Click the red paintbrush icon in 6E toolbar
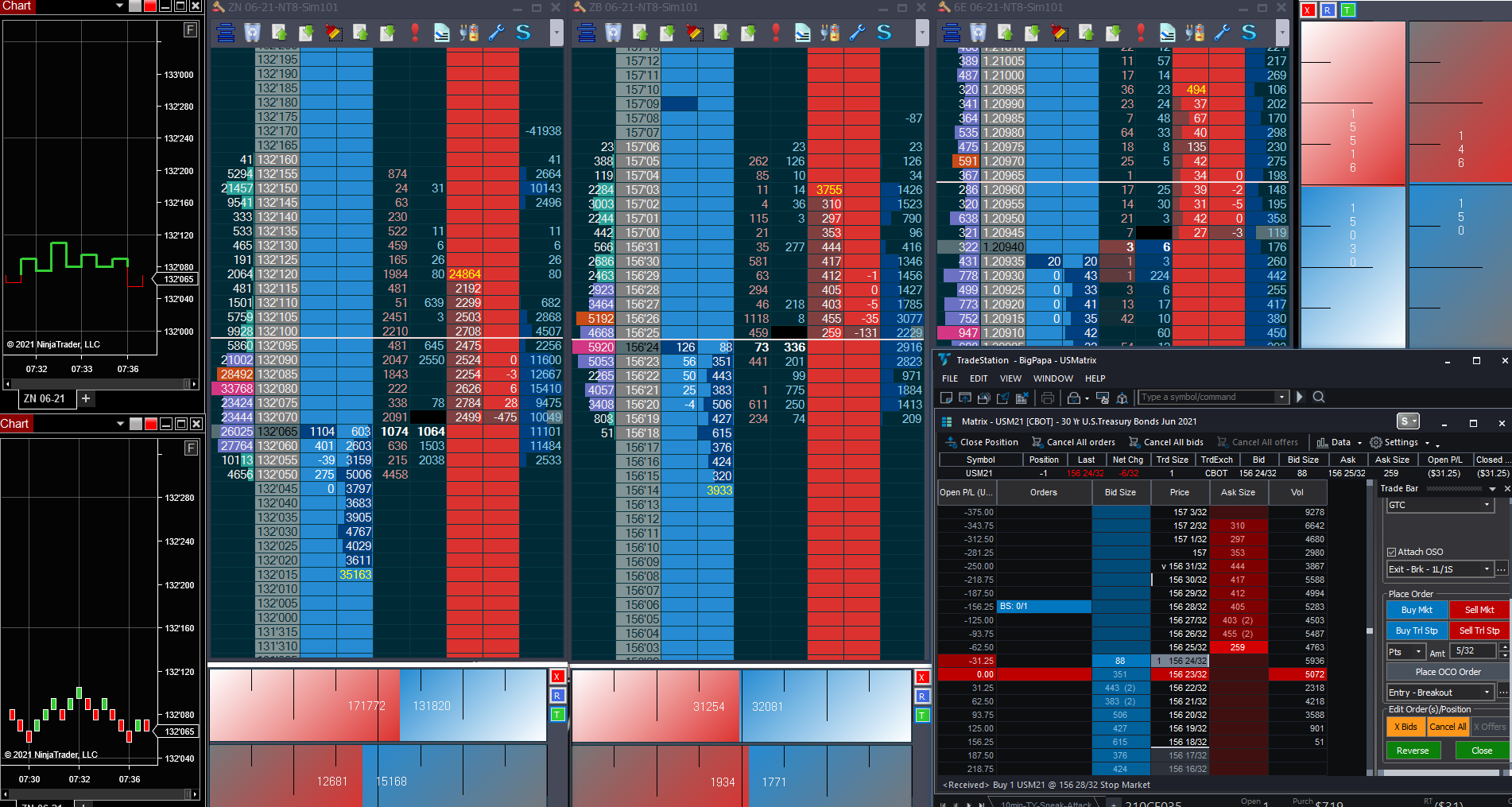 [1060, 33]
